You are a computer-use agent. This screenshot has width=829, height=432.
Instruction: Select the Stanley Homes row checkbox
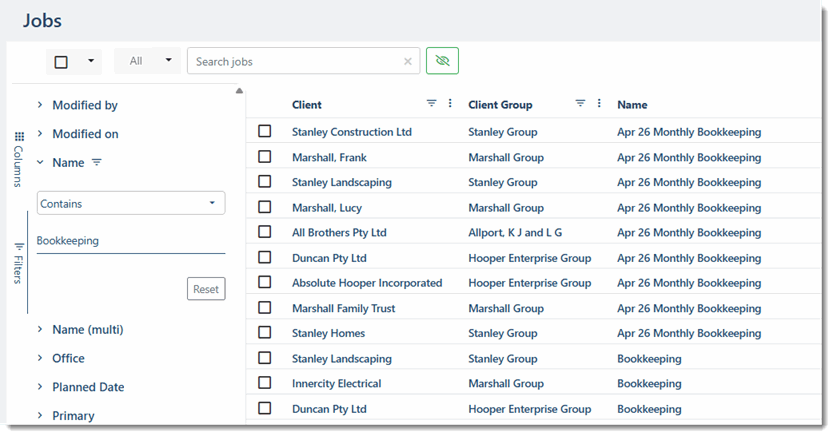[264, 333]
